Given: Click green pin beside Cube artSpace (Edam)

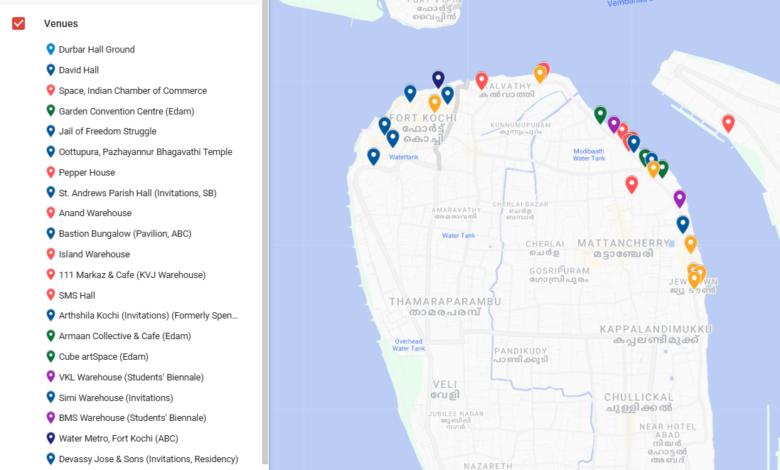Looking at the screenshot, I should [50, 356].
